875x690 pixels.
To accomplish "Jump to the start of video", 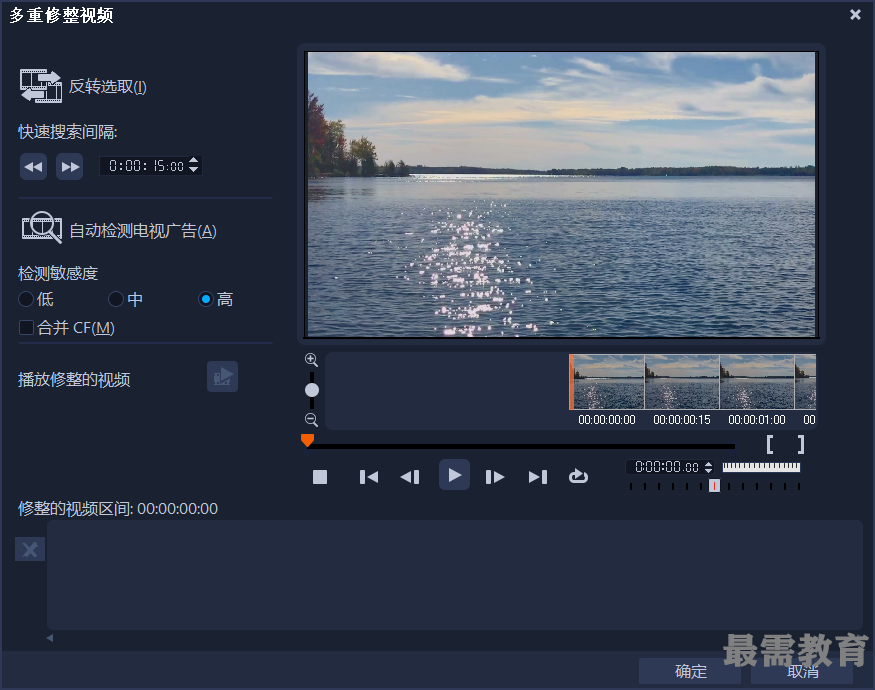I will [369, 477].
